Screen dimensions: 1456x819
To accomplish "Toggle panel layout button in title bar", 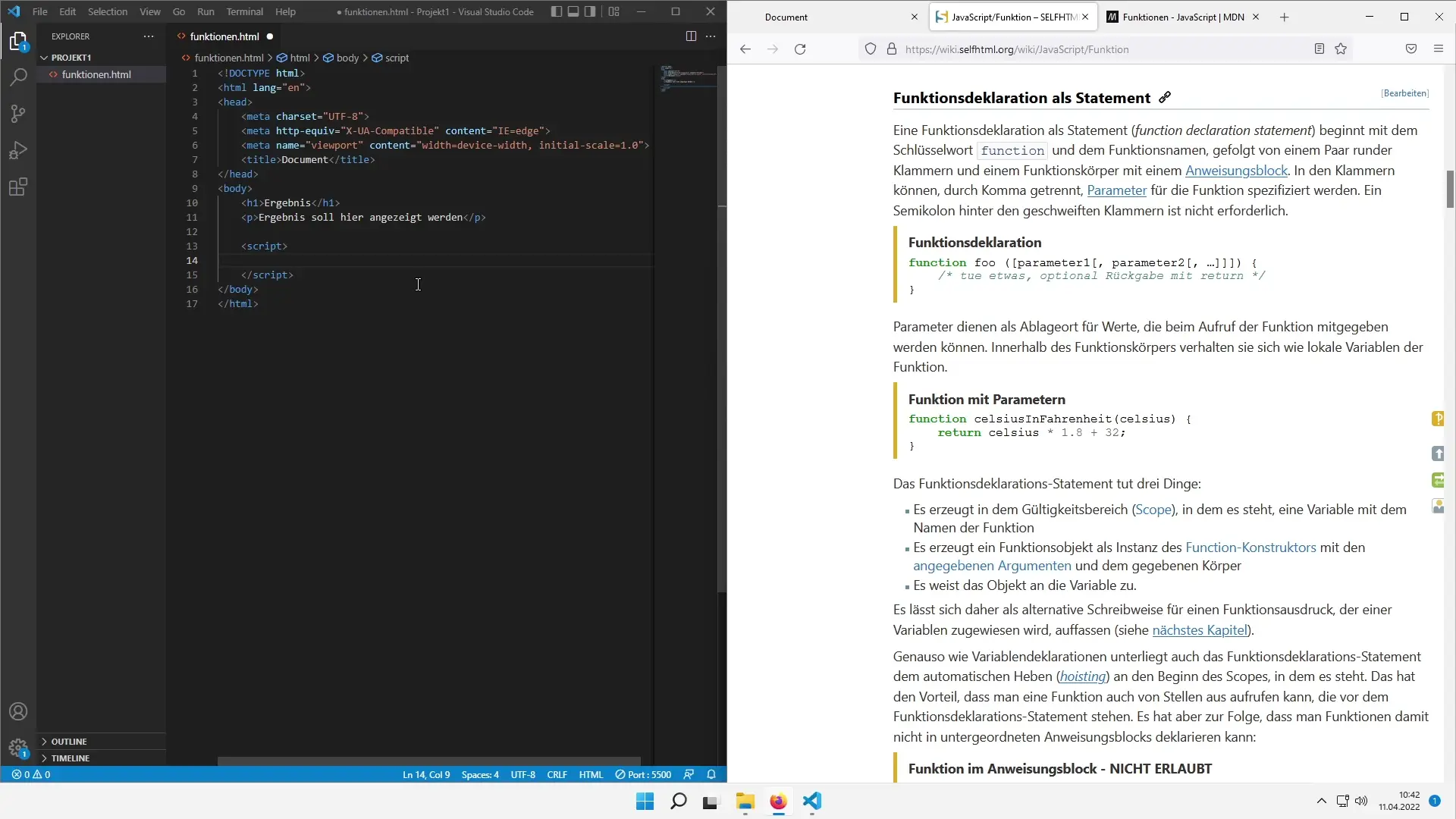I will [573, 11].
